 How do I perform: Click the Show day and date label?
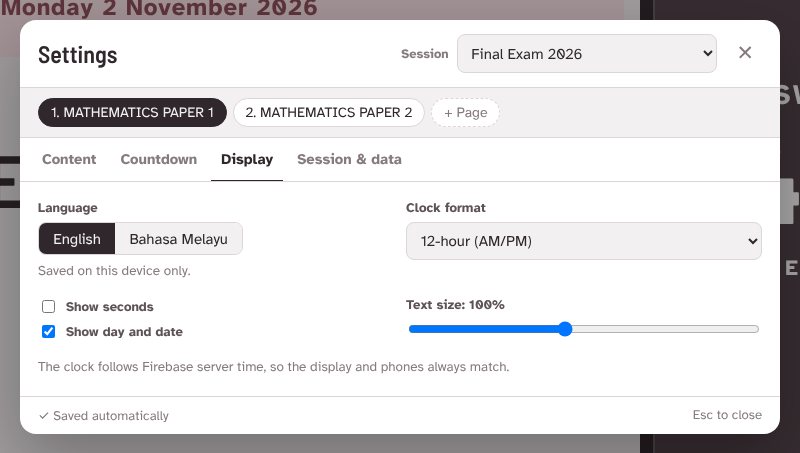point(124,332)
